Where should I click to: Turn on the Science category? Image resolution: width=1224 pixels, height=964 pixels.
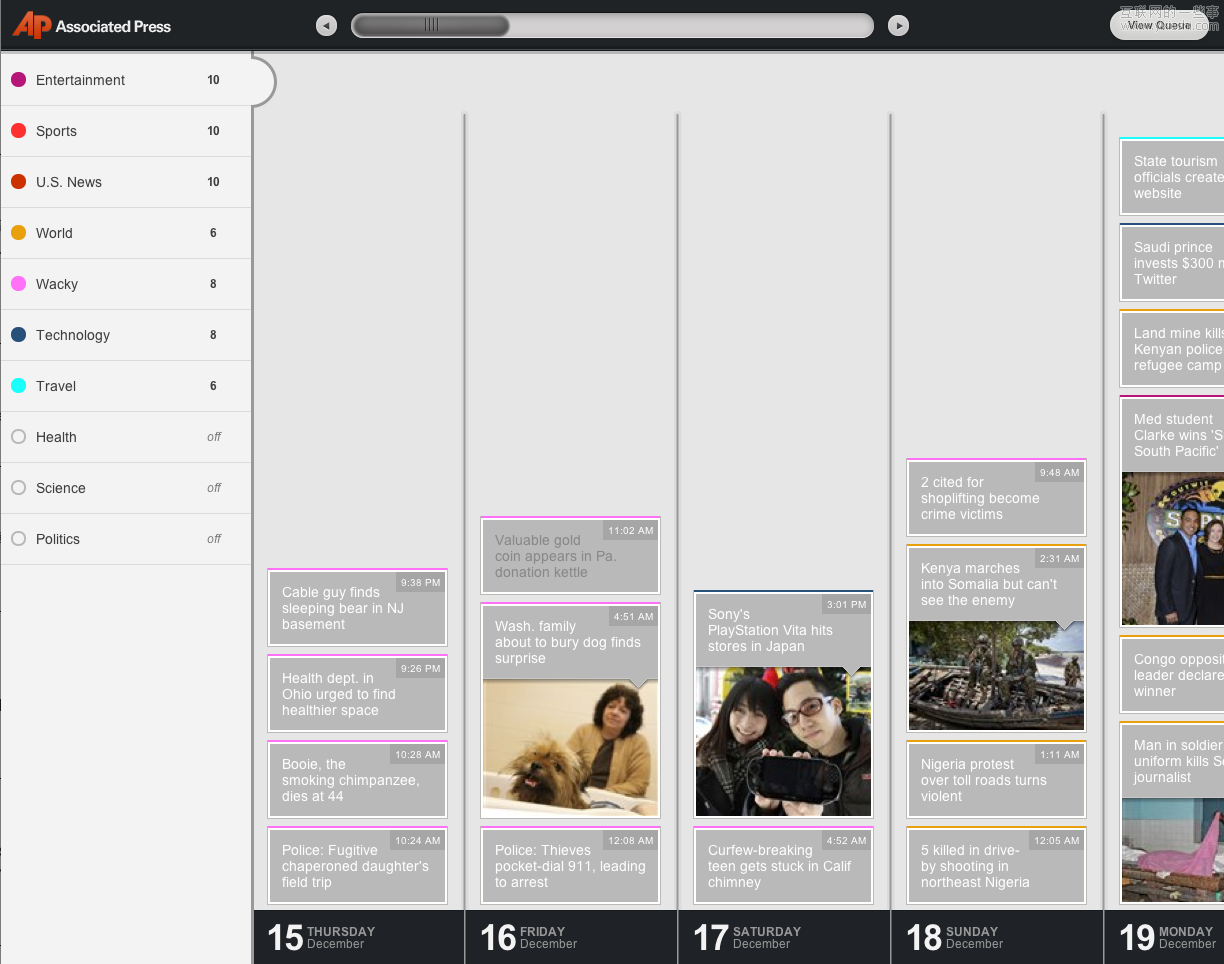pyautogui.click(x=18, y=488)
